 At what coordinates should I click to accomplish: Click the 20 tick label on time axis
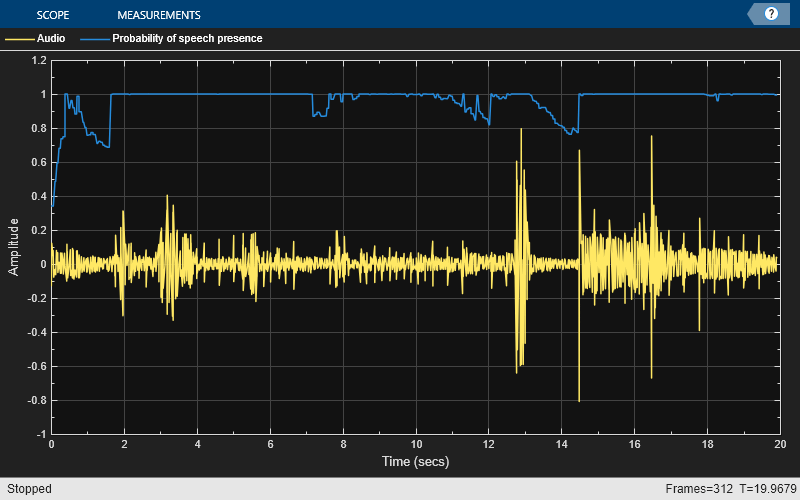tap(780, 445)
